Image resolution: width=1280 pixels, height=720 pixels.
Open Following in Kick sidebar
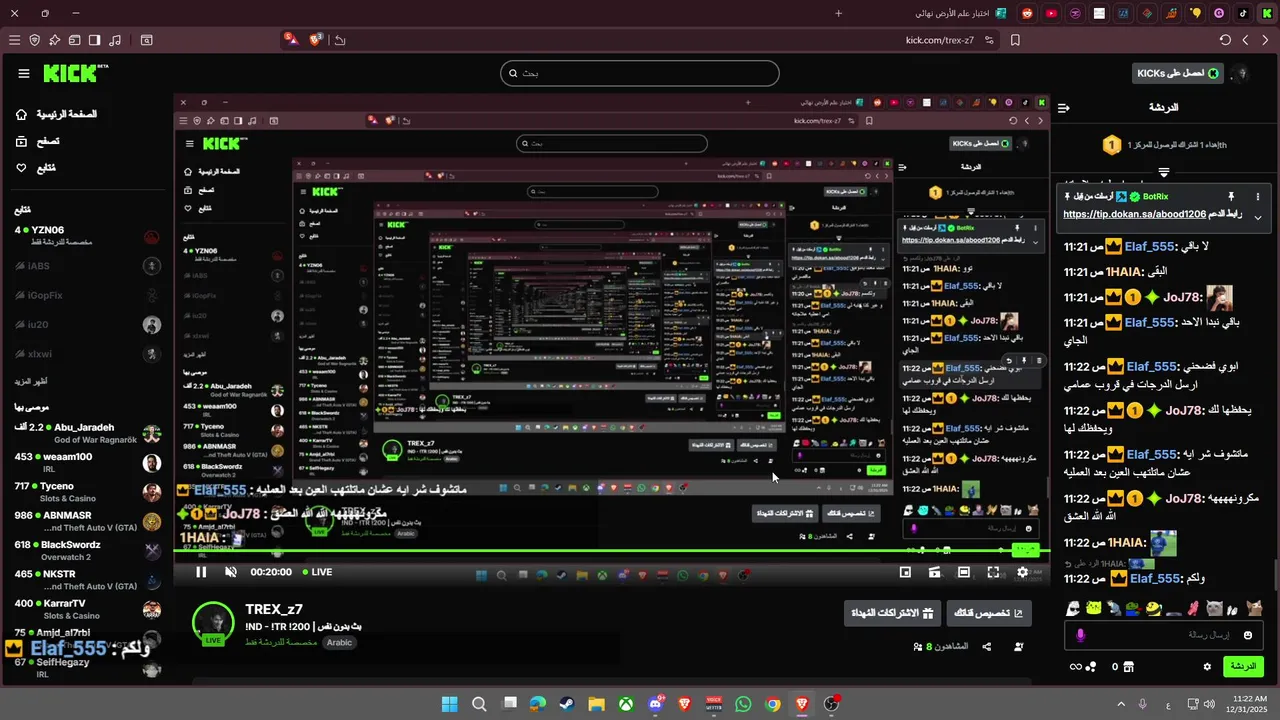point(36,168)
